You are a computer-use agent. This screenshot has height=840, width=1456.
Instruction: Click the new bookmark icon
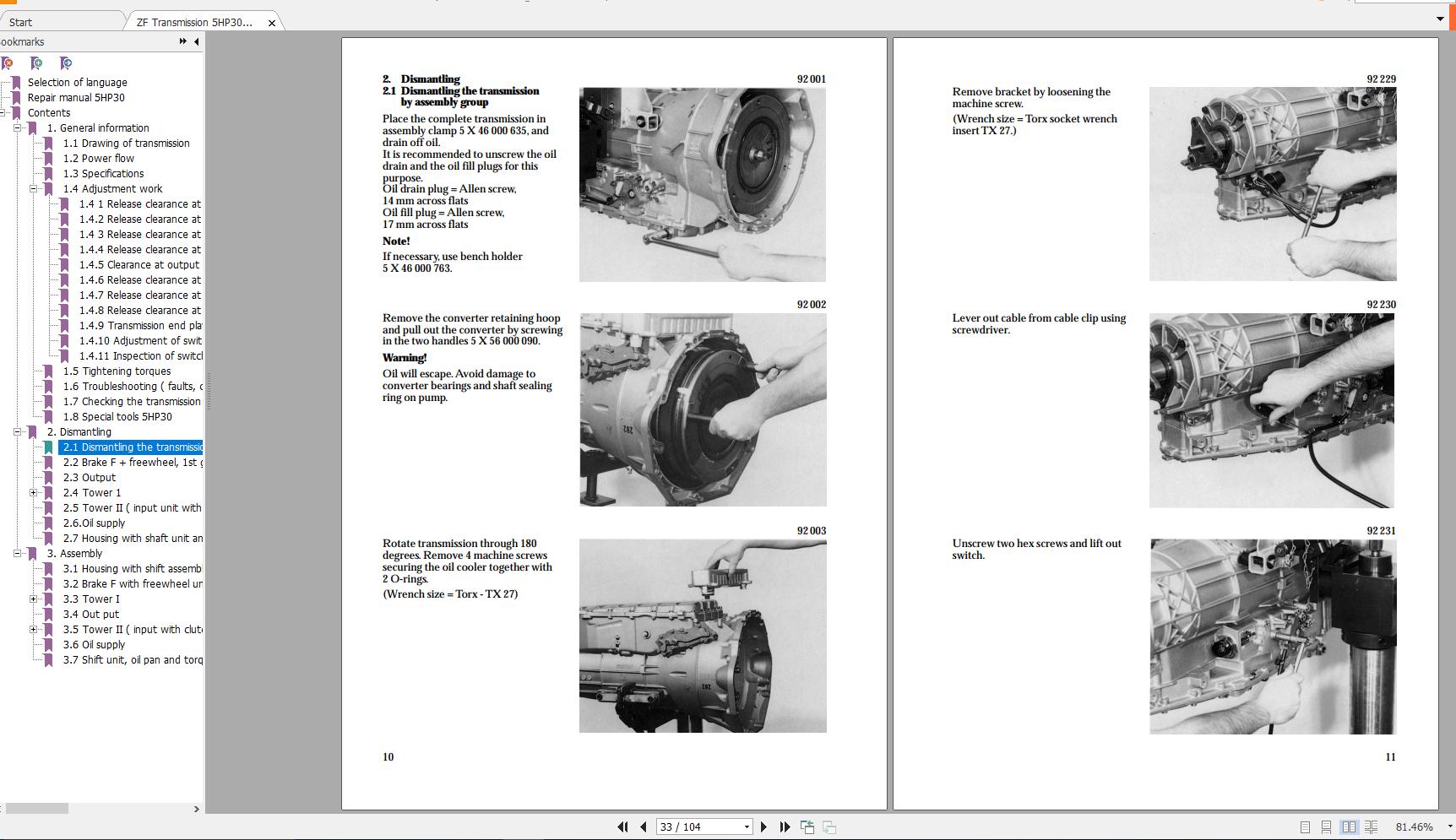coord(37,63)
